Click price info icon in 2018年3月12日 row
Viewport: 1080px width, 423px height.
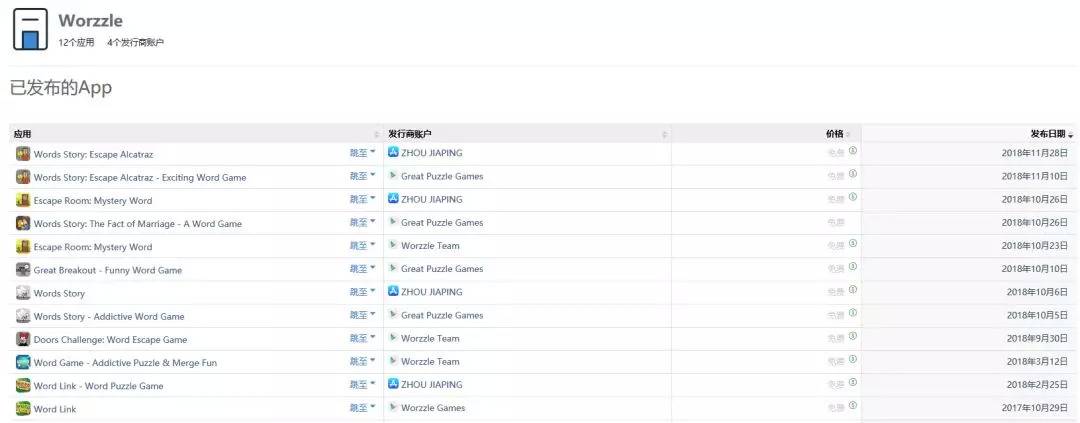853,359
